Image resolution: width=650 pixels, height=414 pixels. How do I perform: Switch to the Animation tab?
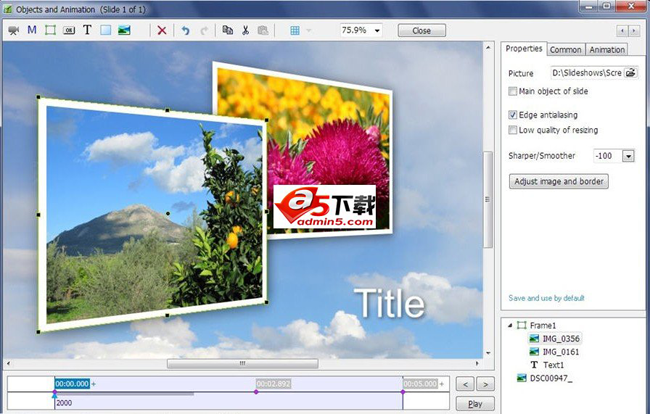[x=606, y=49]
